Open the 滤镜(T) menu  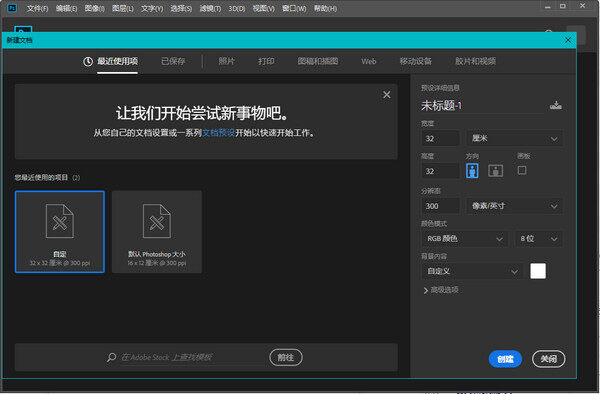(x=210, y=8)
